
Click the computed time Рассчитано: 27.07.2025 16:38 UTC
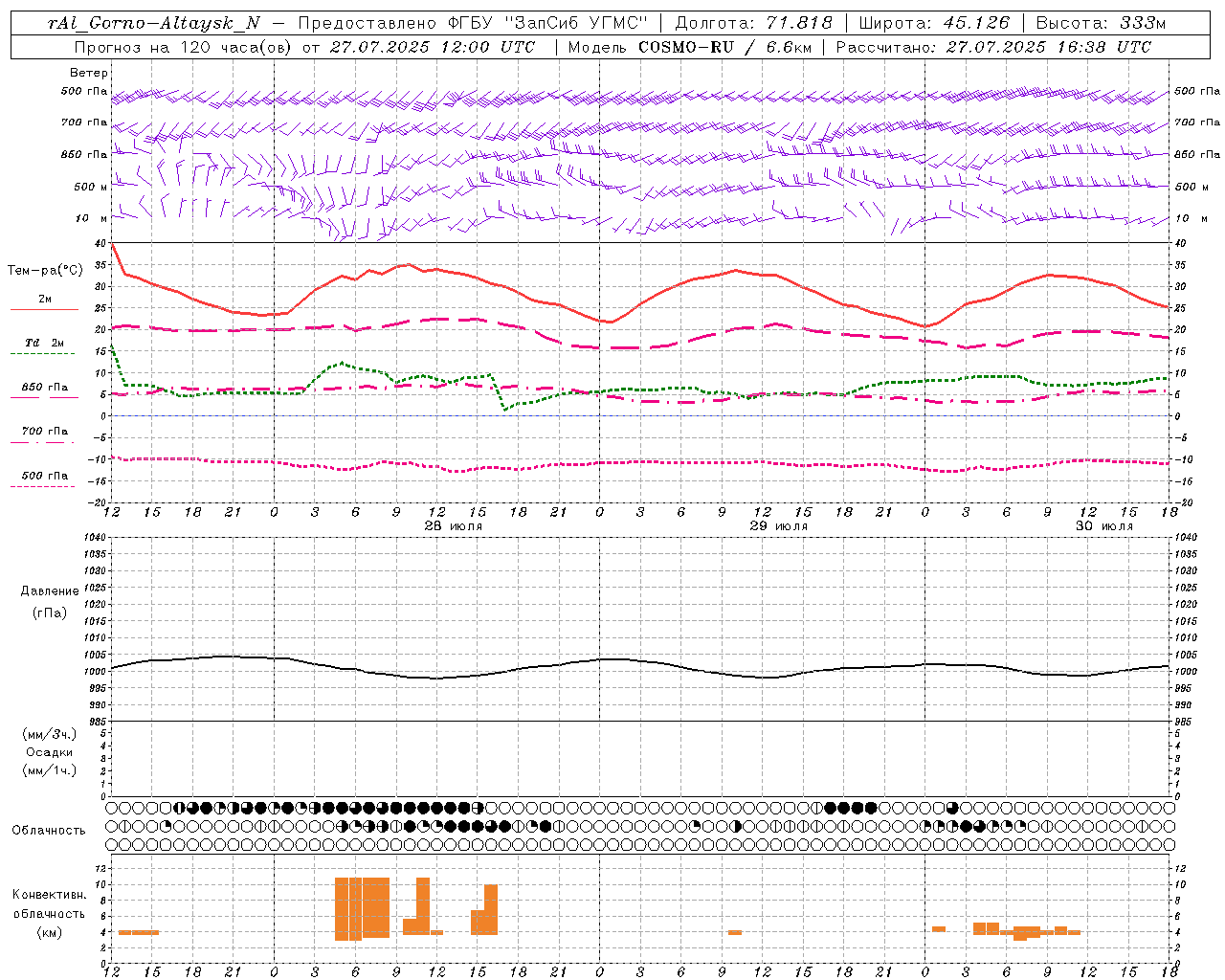(x=993, y=47)
